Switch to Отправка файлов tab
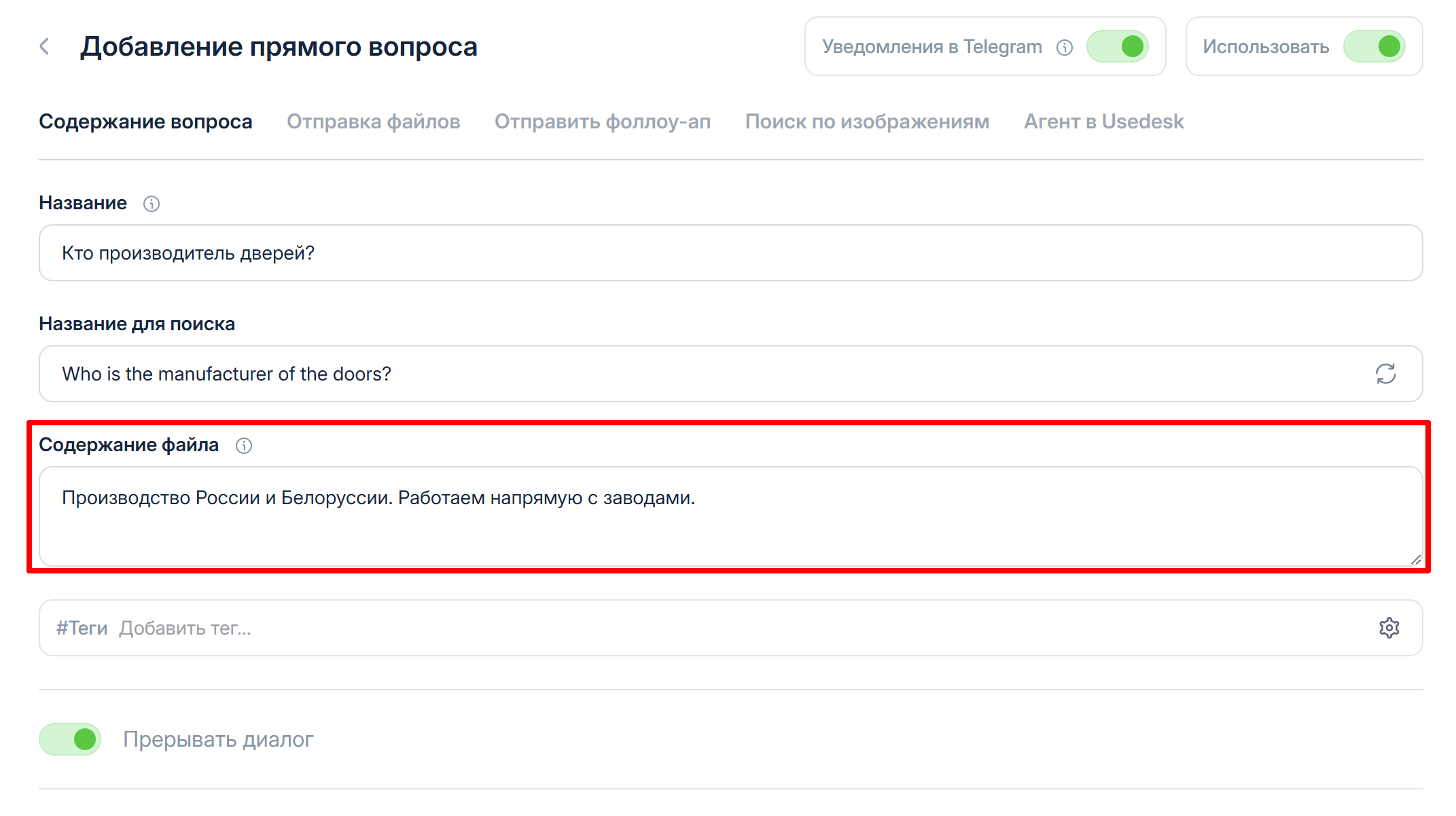The height and width of the screenshot is (816, 1456). pyautogui.click(x=373, y=122)
